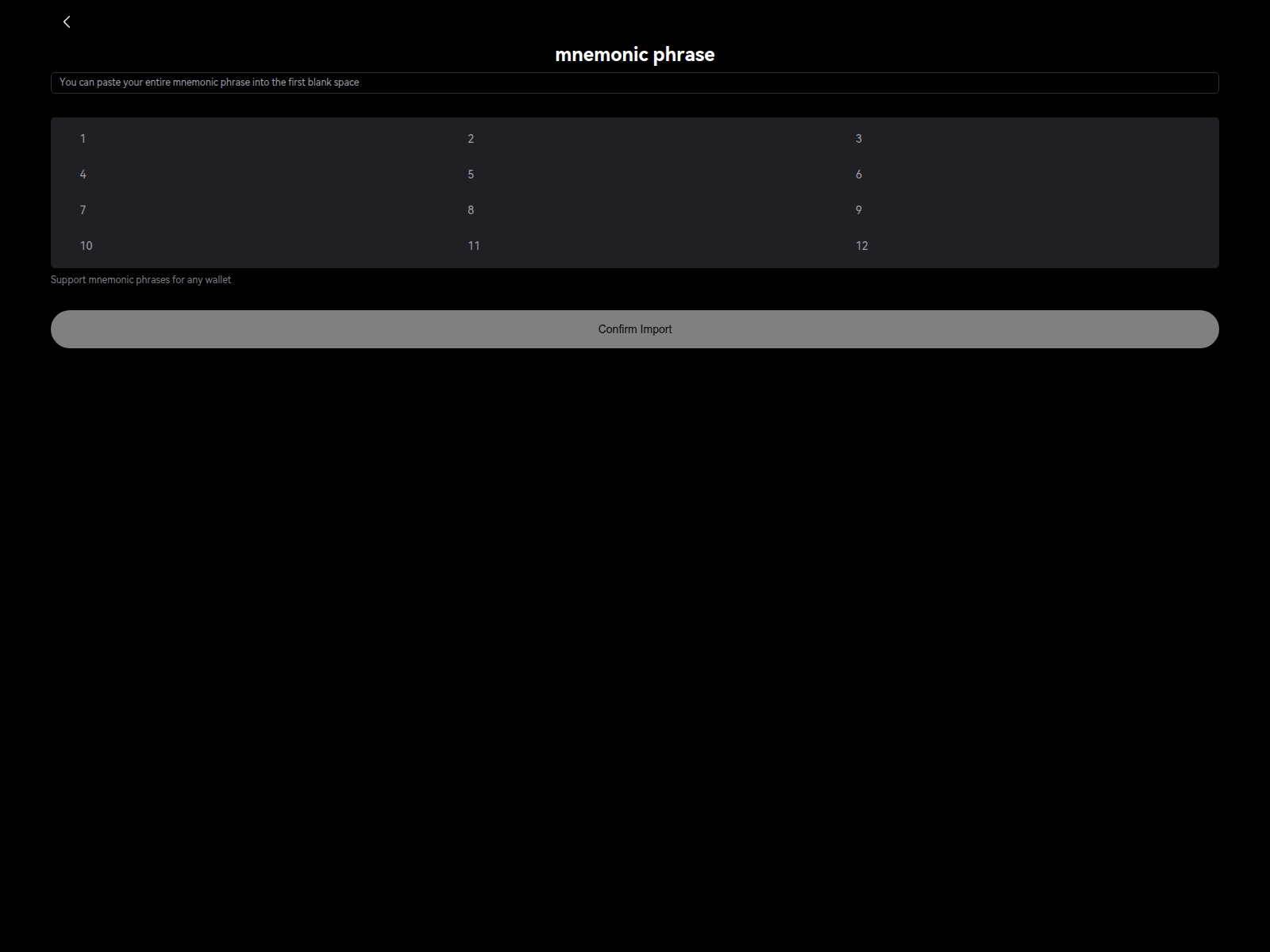
Task: Click the supported wallets note text
Action: coord(140,279)
